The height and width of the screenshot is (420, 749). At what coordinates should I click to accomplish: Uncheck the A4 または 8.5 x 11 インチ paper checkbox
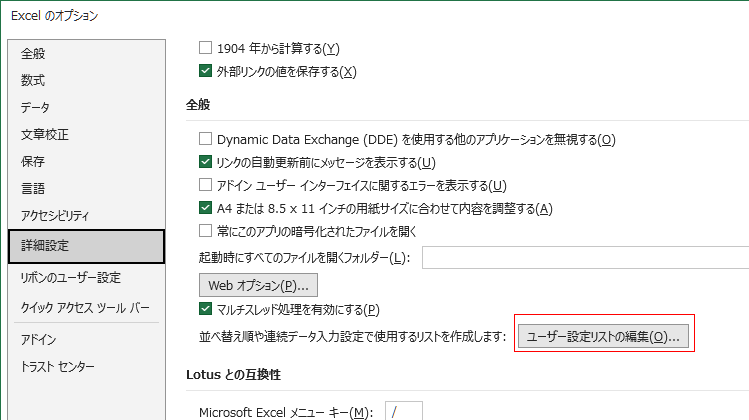[205, 208]
